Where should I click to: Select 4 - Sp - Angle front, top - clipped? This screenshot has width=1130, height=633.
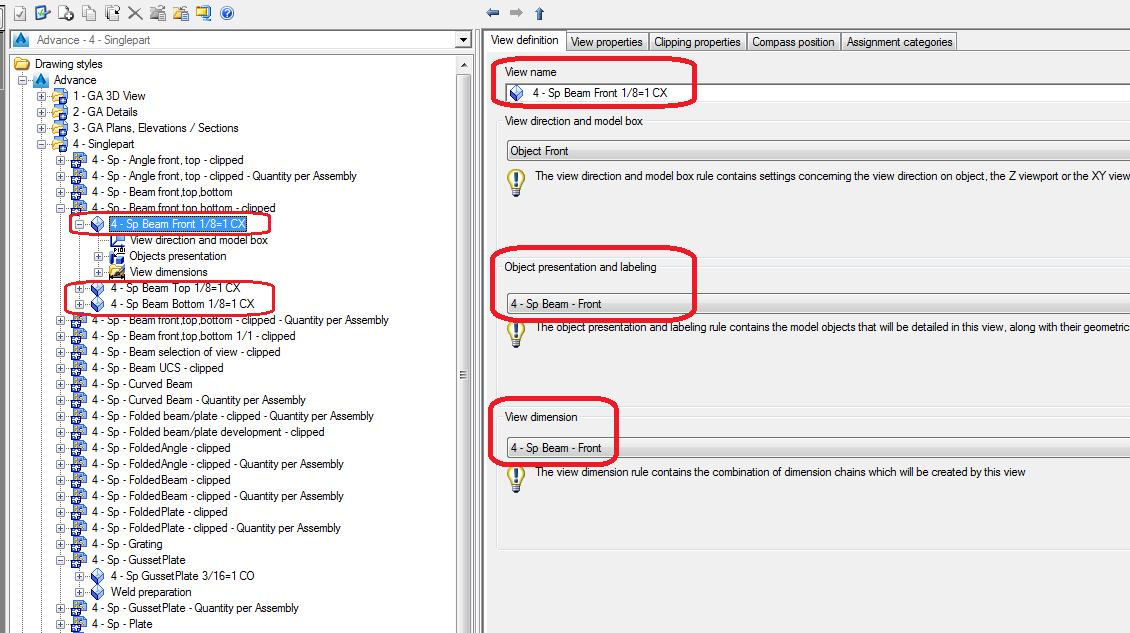pos(167,160)
